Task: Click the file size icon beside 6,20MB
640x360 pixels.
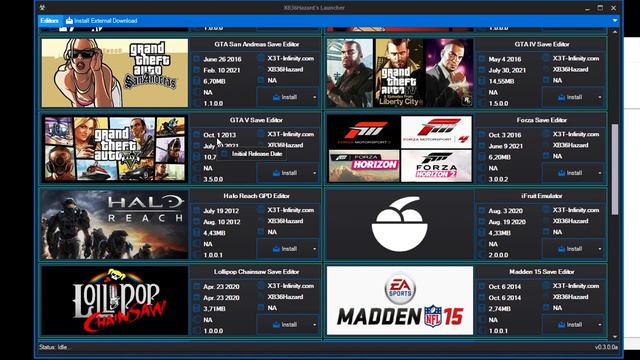Action: pyautogui.click(x=482, y=157)
